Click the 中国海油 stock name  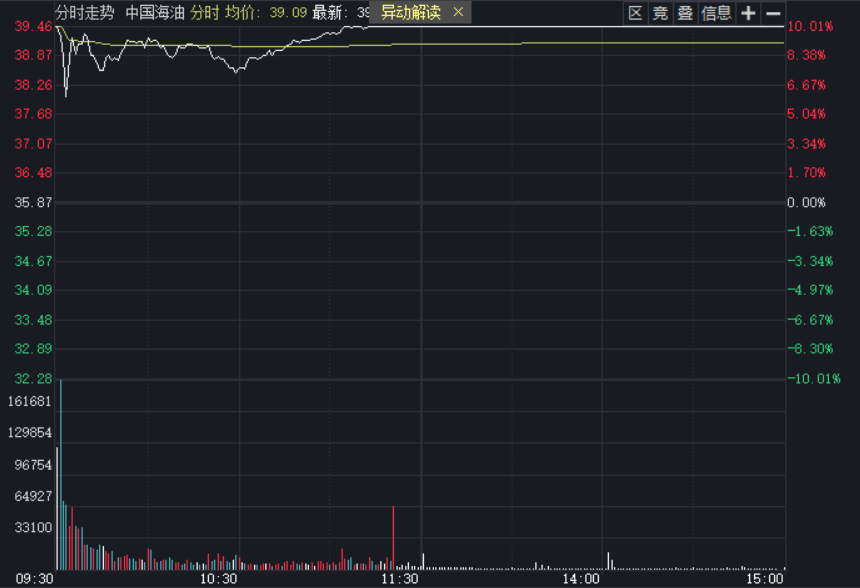pos(155,13)
